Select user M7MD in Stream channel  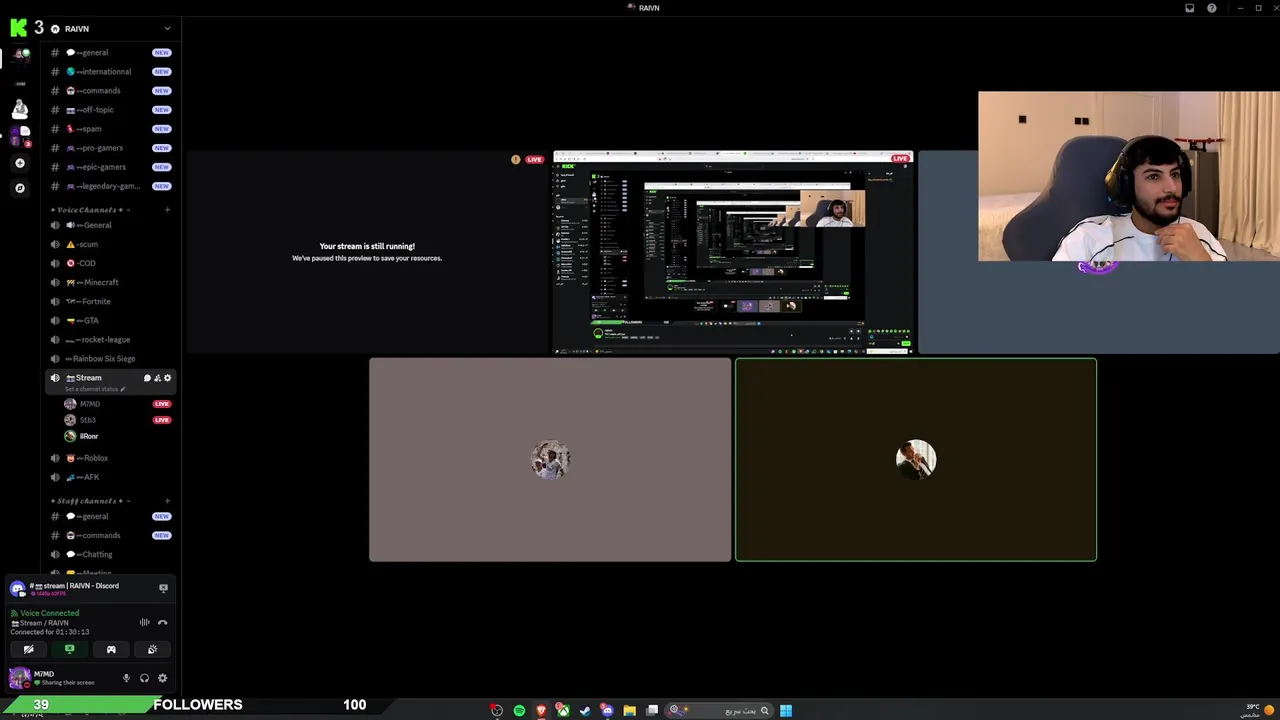pyautogui.click(x=117, y=404)
